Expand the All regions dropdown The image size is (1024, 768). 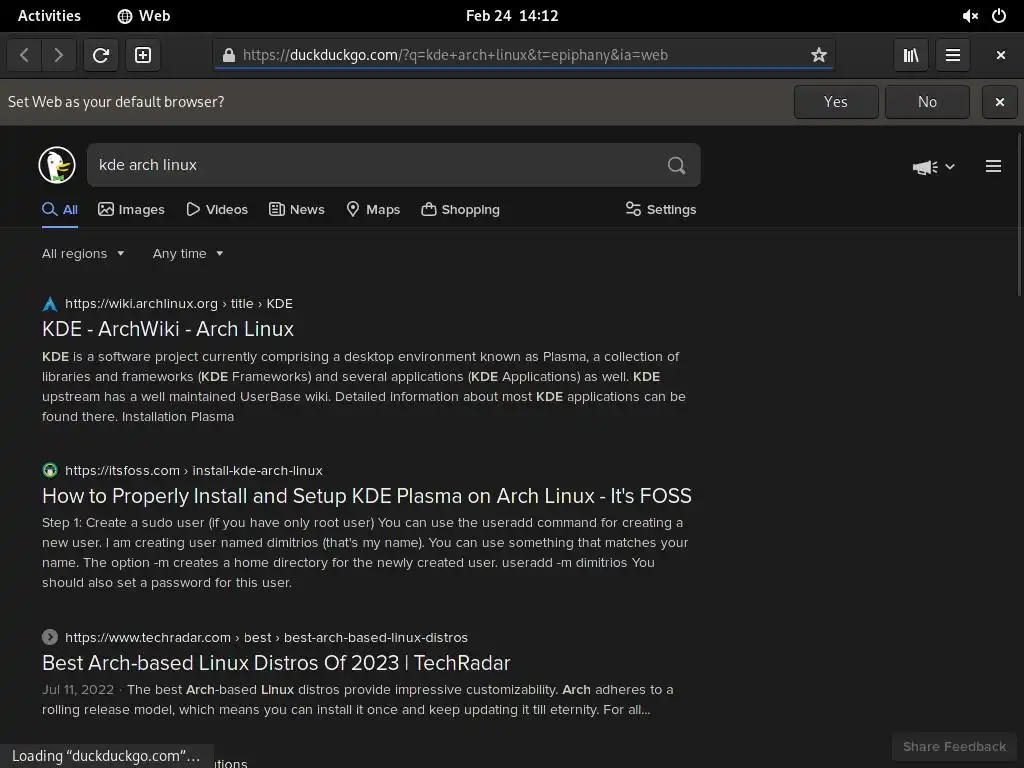click(x=83, y=253)
